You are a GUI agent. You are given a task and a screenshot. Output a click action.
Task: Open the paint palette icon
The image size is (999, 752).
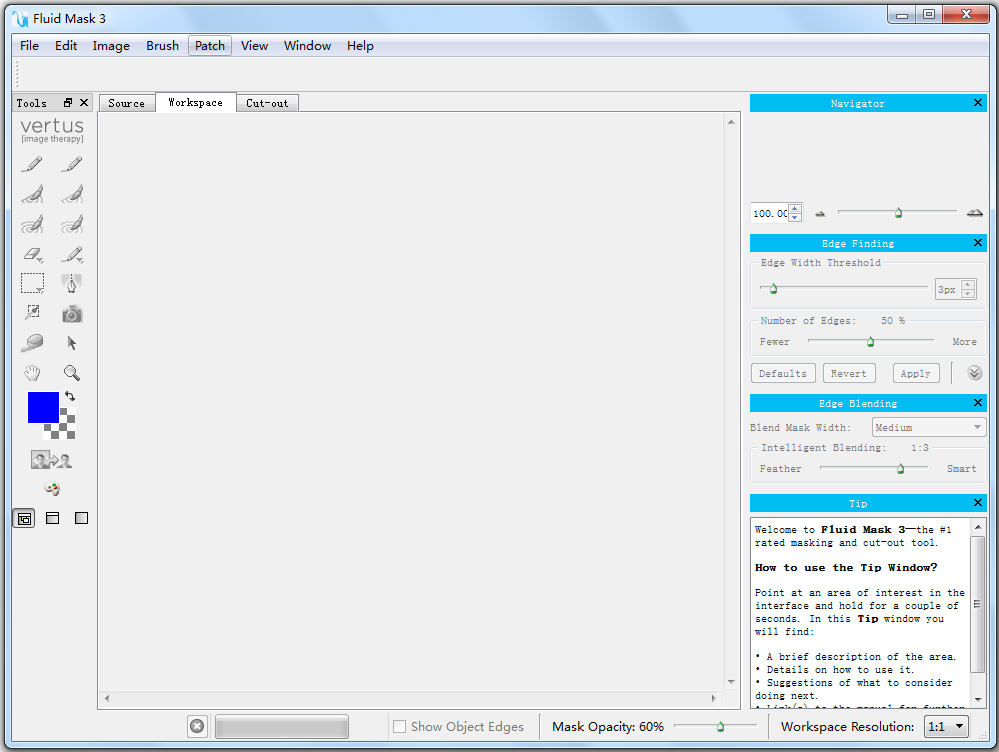[52, 489]
